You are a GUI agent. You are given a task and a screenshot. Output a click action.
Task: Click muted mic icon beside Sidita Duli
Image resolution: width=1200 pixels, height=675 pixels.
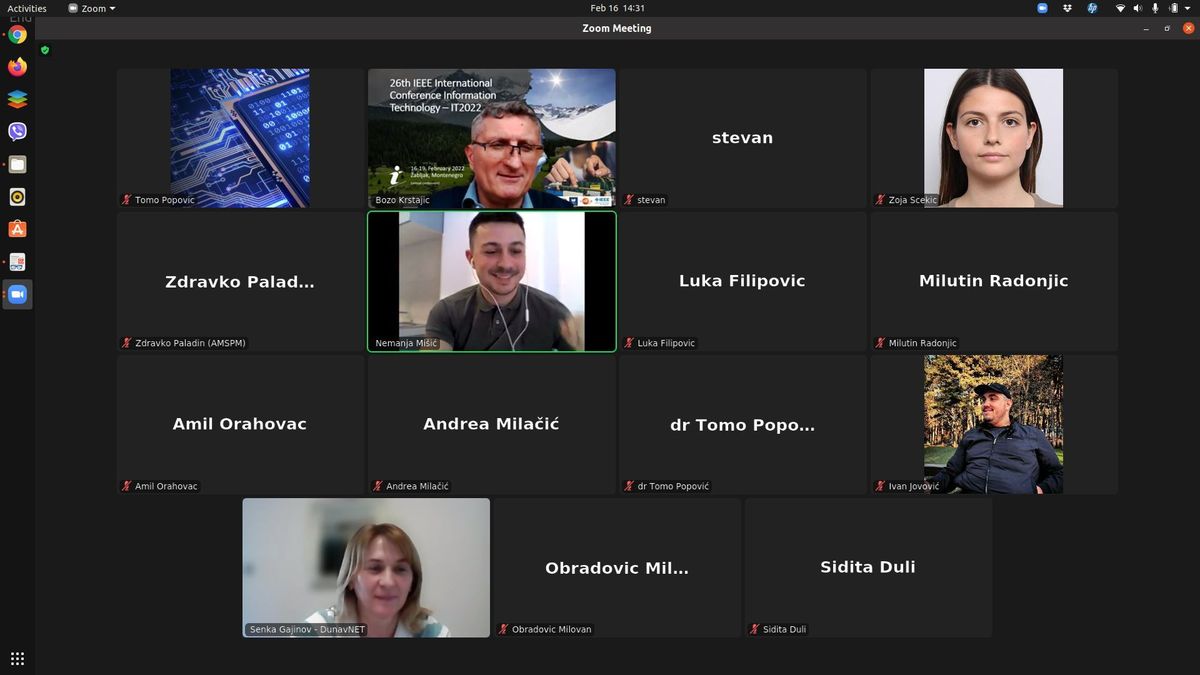coord(755,629)
